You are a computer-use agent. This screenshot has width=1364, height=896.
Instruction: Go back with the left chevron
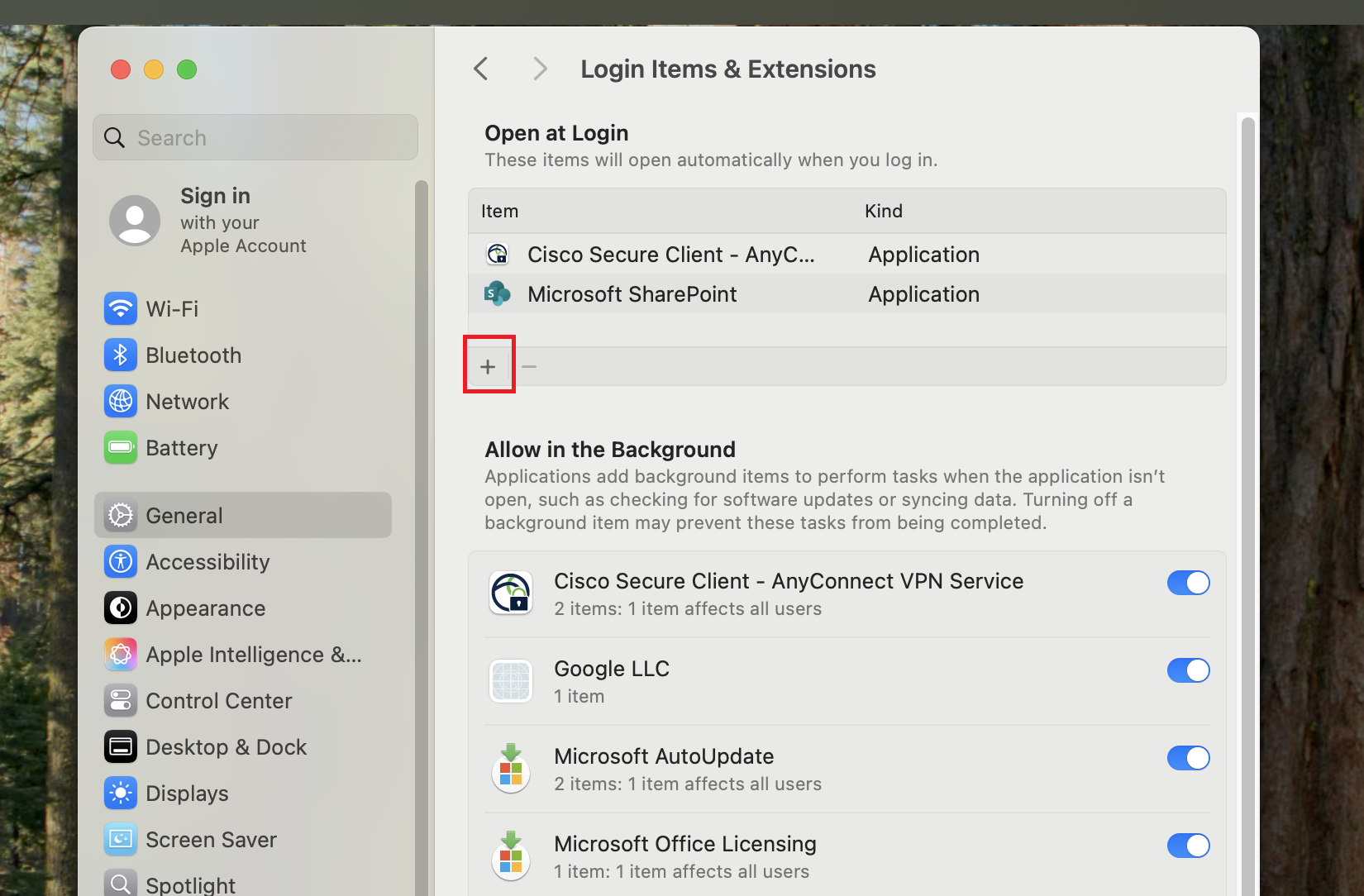pos(481,69)
